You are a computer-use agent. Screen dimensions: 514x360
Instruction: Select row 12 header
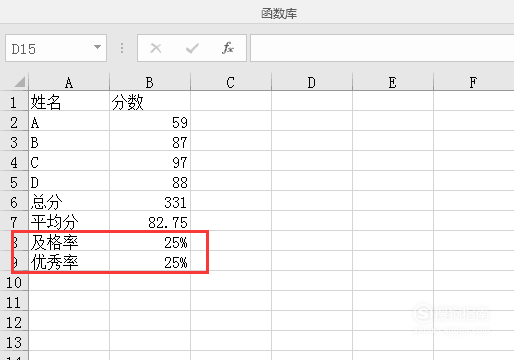pos(14,321)
